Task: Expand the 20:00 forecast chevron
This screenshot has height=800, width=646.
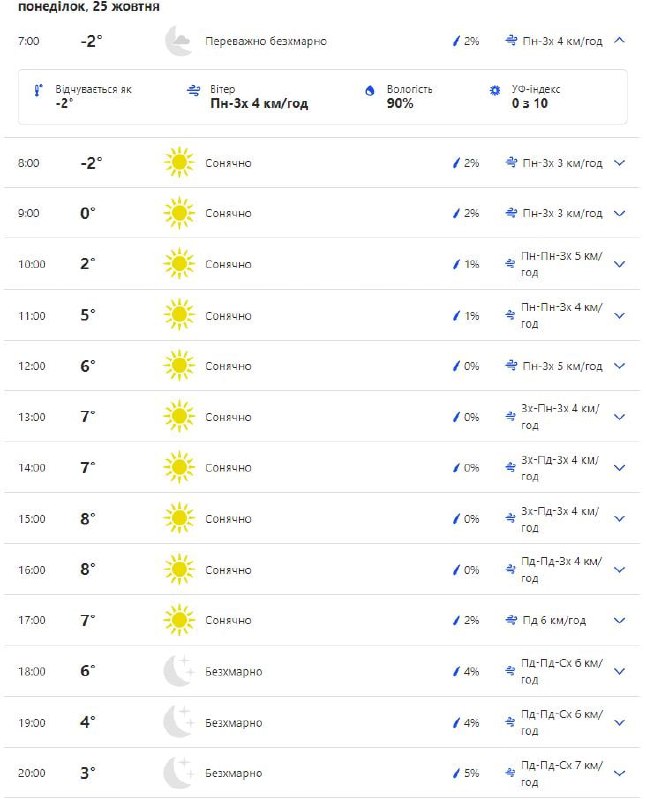Action: pyautogui.click(x=619, y=773)
